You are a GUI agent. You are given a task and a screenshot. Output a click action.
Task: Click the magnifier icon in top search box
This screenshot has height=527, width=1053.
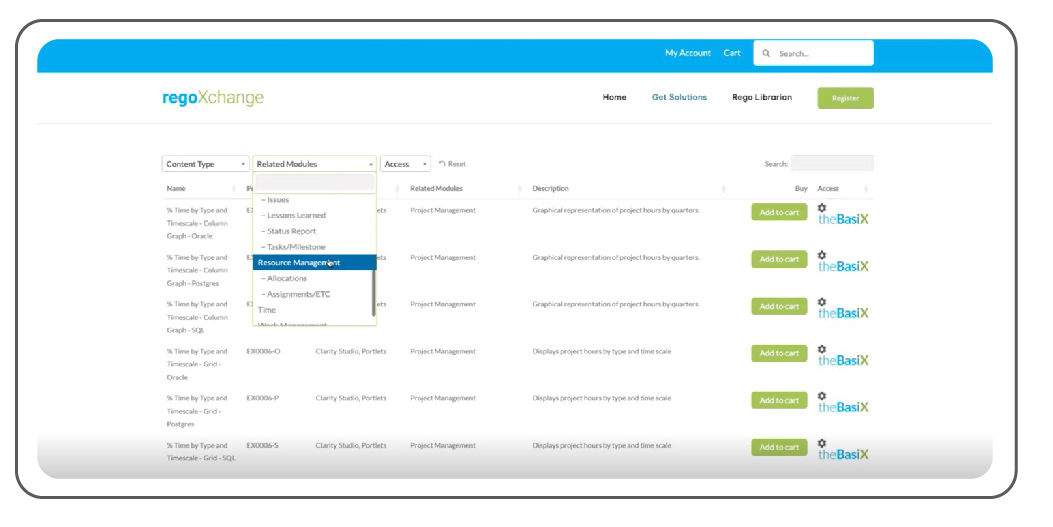coord(766,53)
